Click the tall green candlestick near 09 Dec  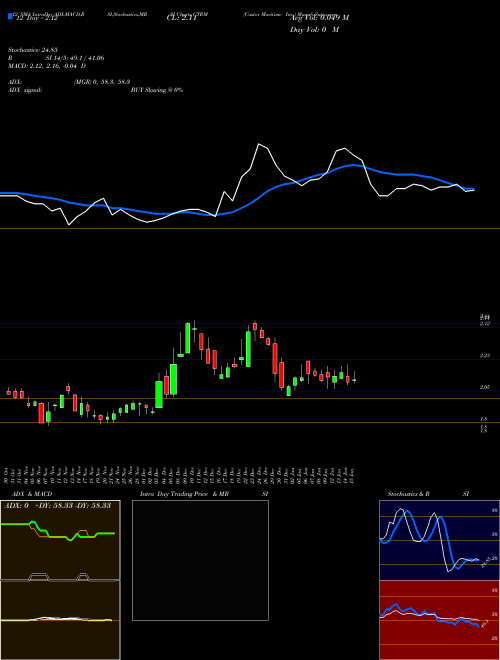(x=187, y=338)
